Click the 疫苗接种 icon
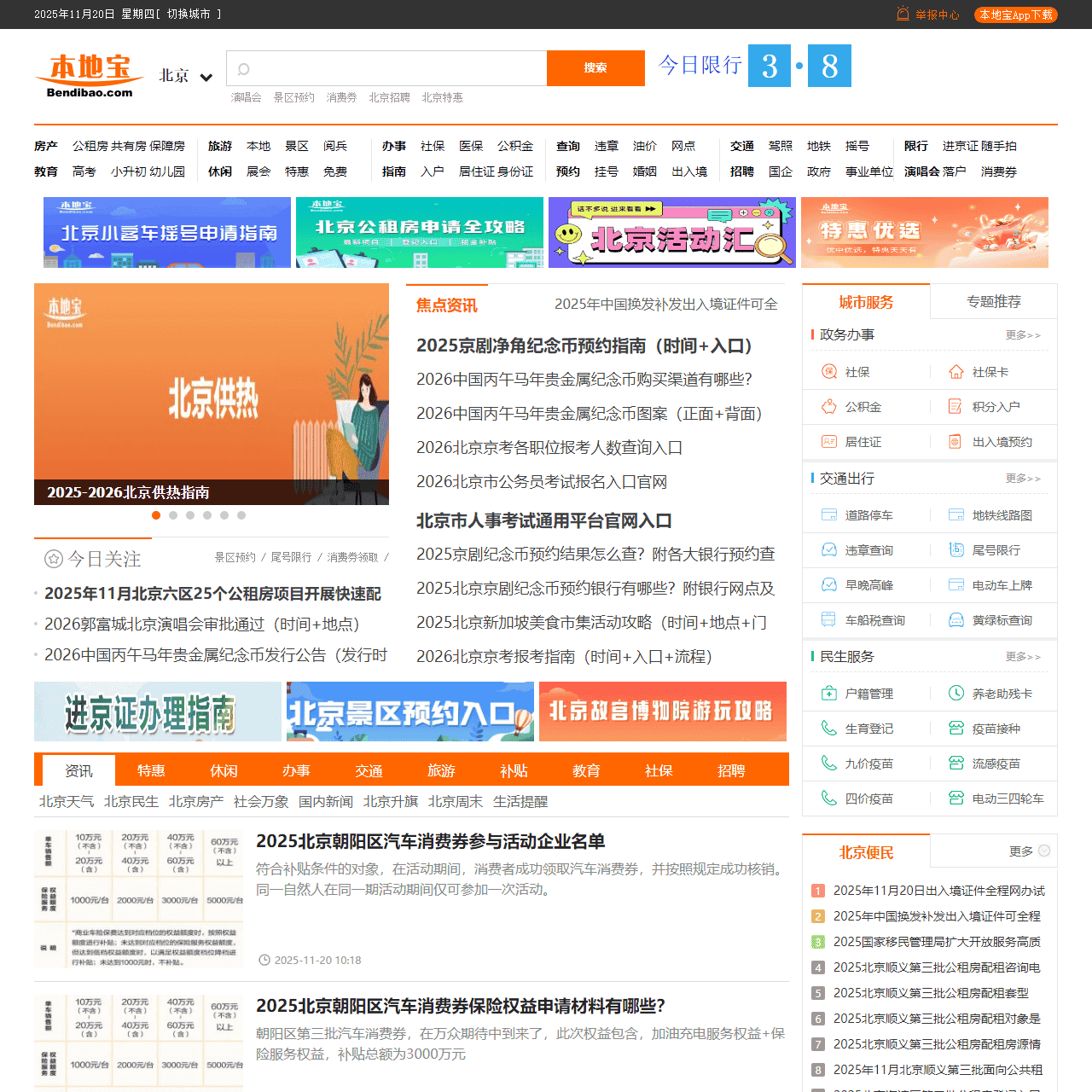This screenshot has height=1092, width=1092. [955, 728]
